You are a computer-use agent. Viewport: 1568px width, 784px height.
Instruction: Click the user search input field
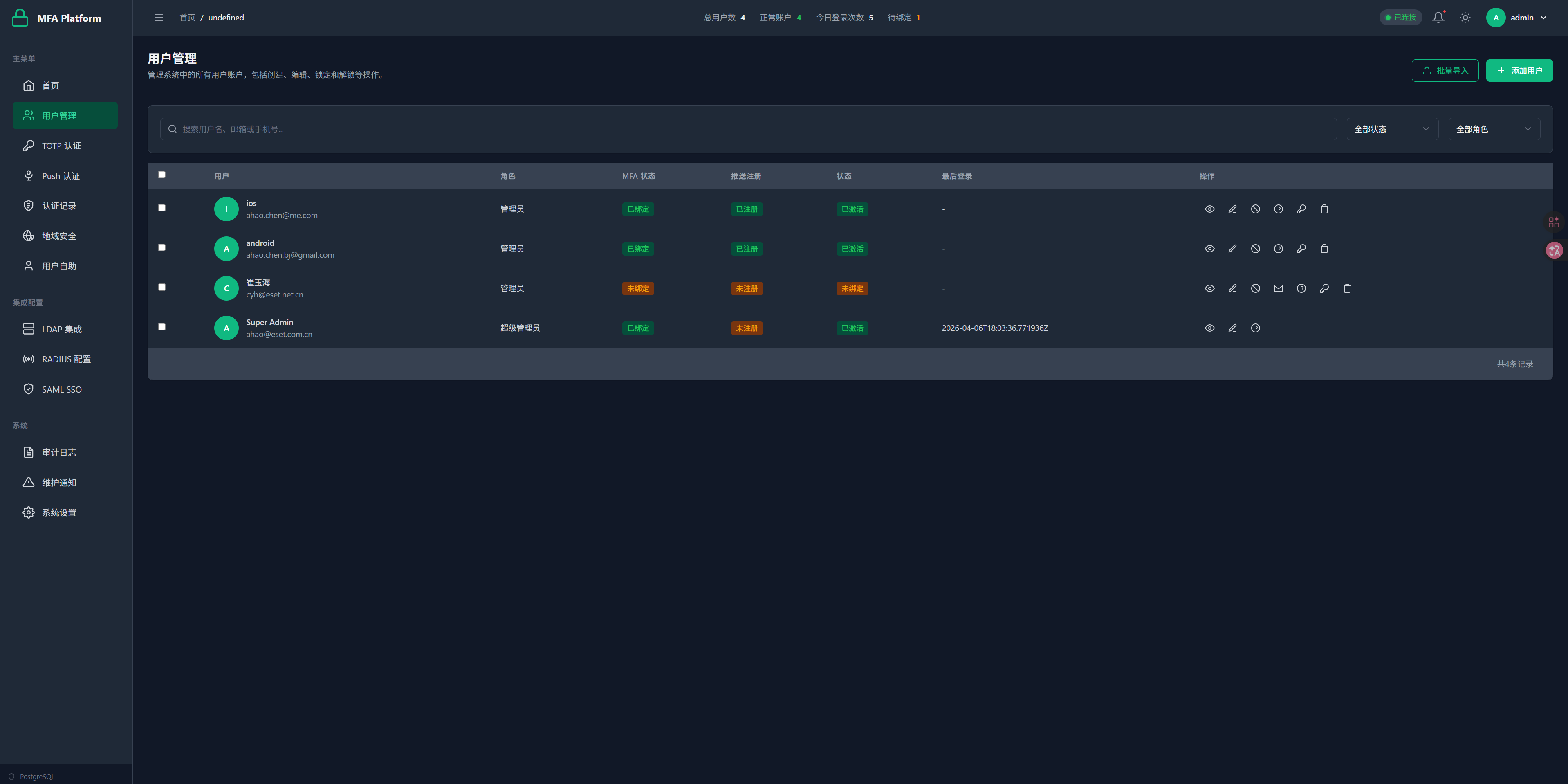coord(749,129)
